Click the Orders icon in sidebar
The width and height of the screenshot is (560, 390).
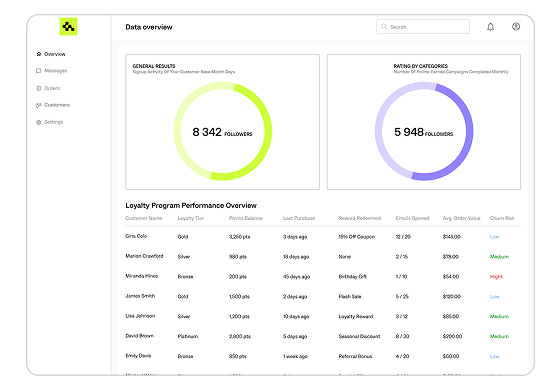point(39,88)
